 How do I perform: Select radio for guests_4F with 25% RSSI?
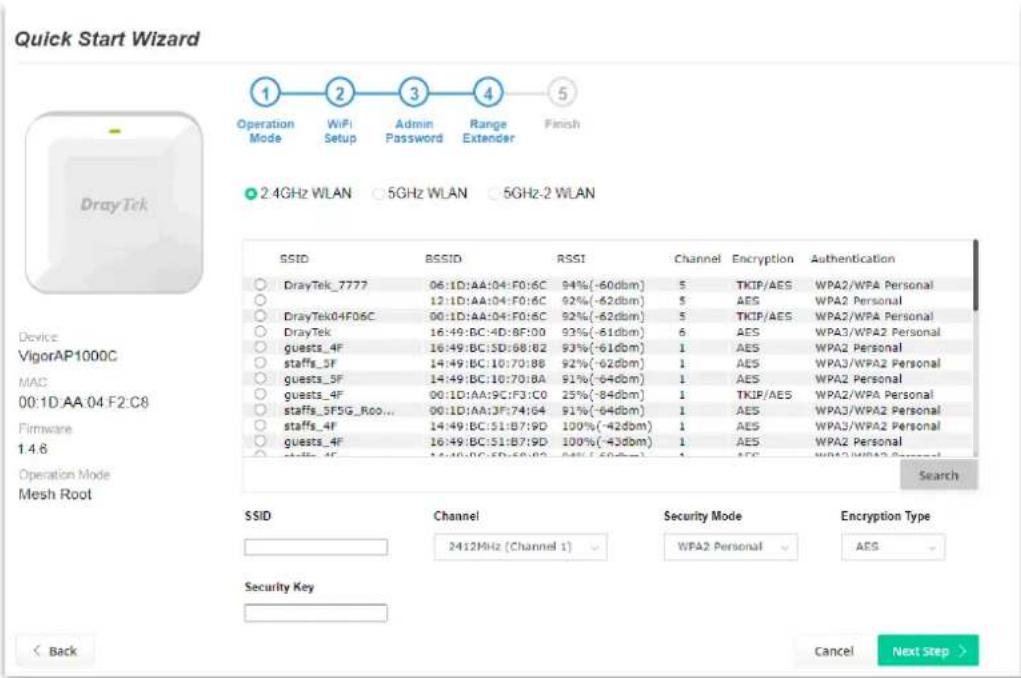[260, 394]
